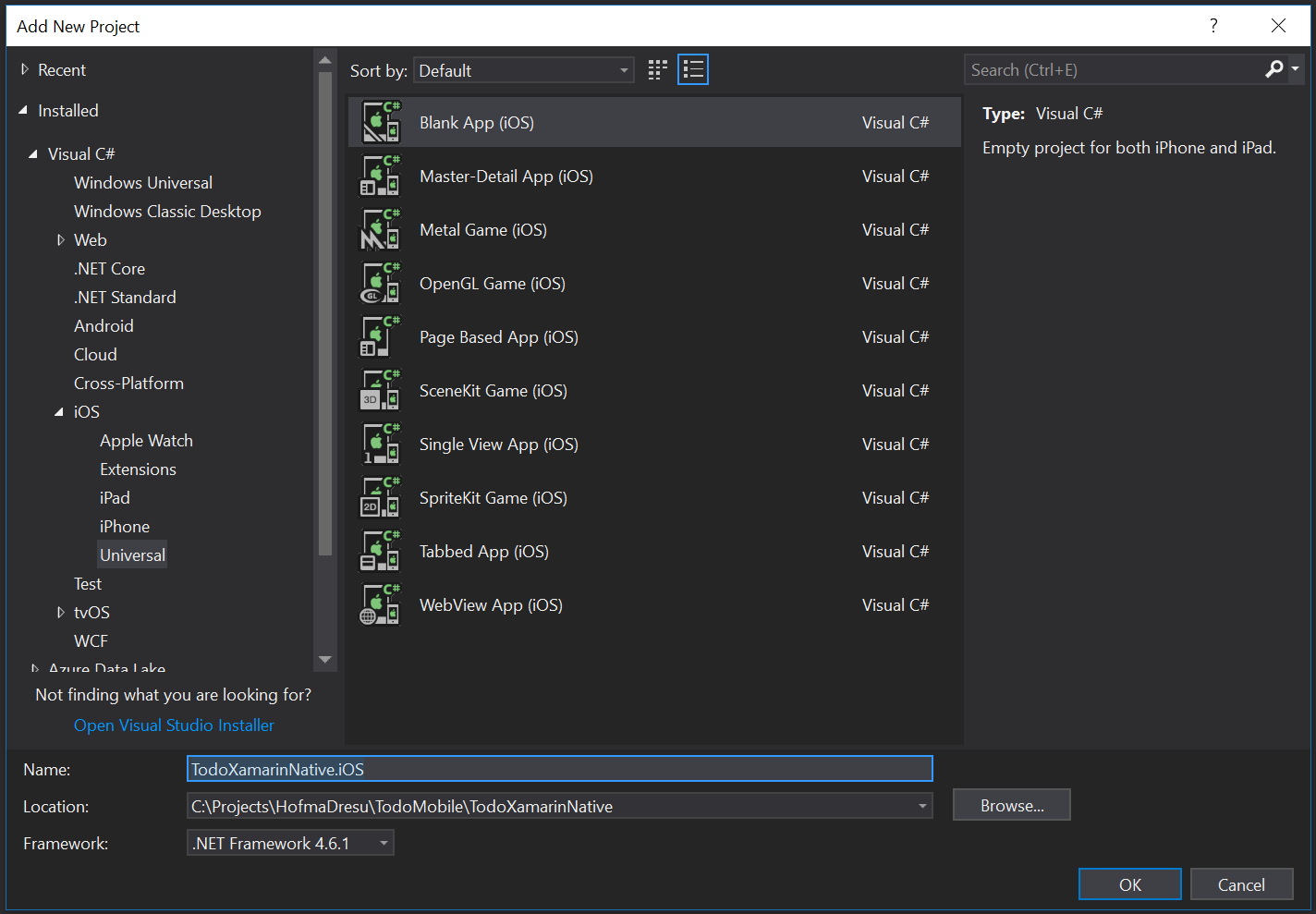The height and width of the screenshot is (914, 1316).
Task: Click the tree scrollbar down arrow
Action: (x=325, y=659)
